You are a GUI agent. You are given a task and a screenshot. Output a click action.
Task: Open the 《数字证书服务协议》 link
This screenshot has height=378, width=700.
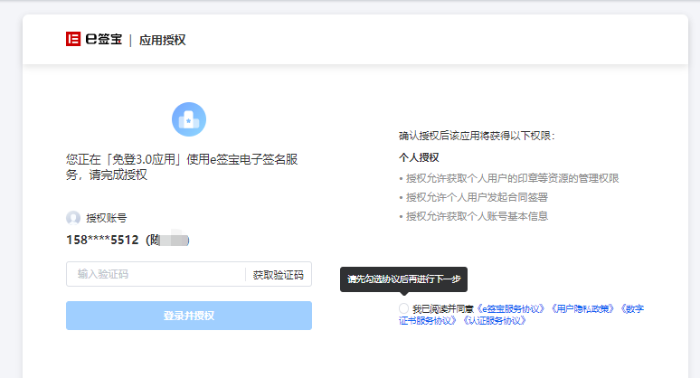[632, 309]
